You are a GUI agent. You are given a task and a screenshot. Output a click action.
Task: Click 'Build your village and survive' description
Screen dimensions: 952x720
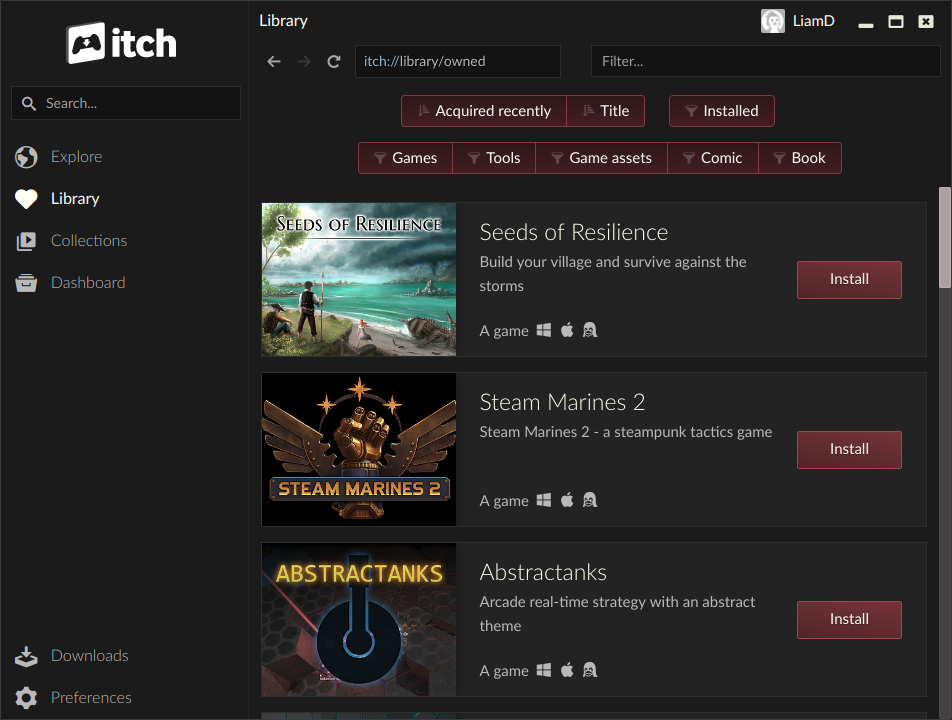(613, 274)
